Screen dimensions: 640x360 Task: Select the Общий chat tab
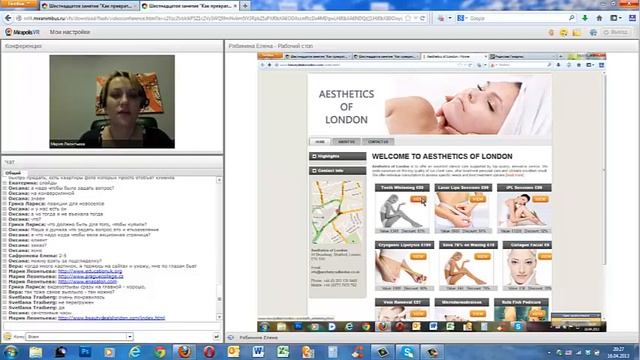point(13,173)
